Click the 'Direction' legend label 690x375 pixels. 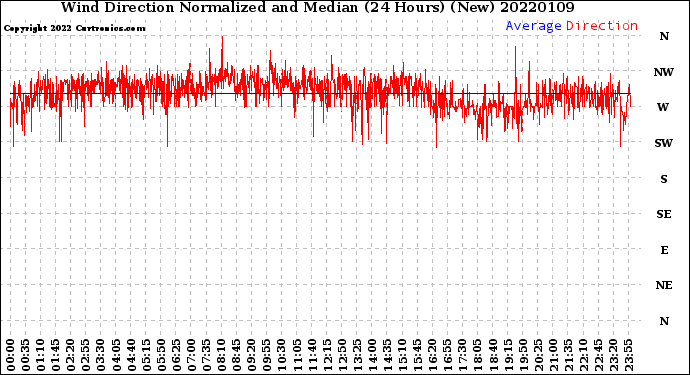click(x=602, y=26)
